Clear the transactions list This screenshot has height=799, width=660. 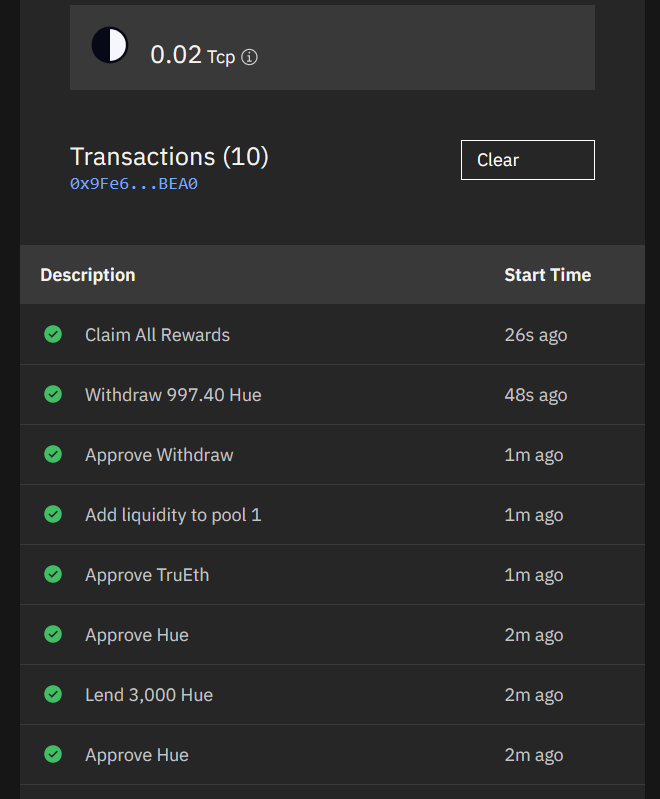click(x=527, y=160)
